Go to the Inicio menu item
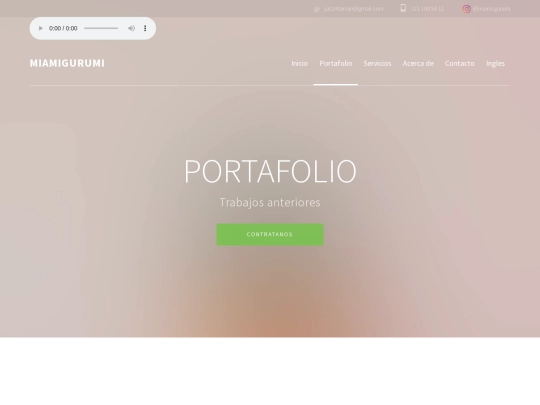 (x=300, y=63)
